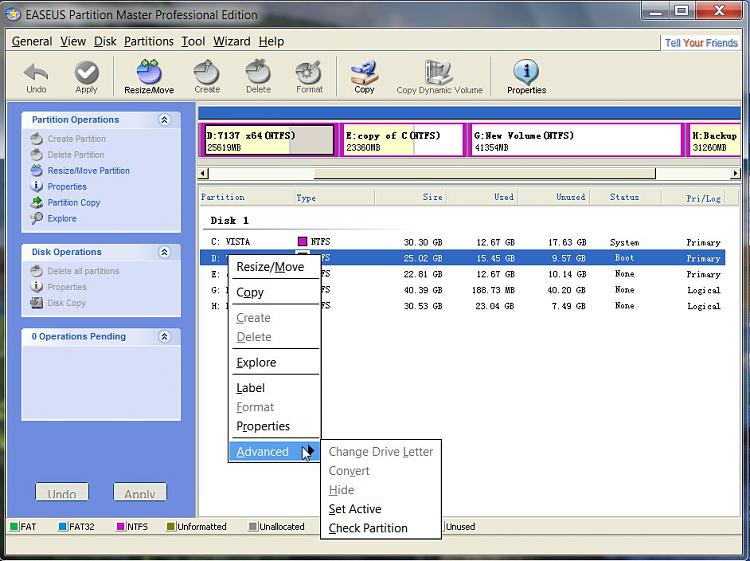
Task: Select Check Partition in Advanced submenu
Action: click(368, 528)
